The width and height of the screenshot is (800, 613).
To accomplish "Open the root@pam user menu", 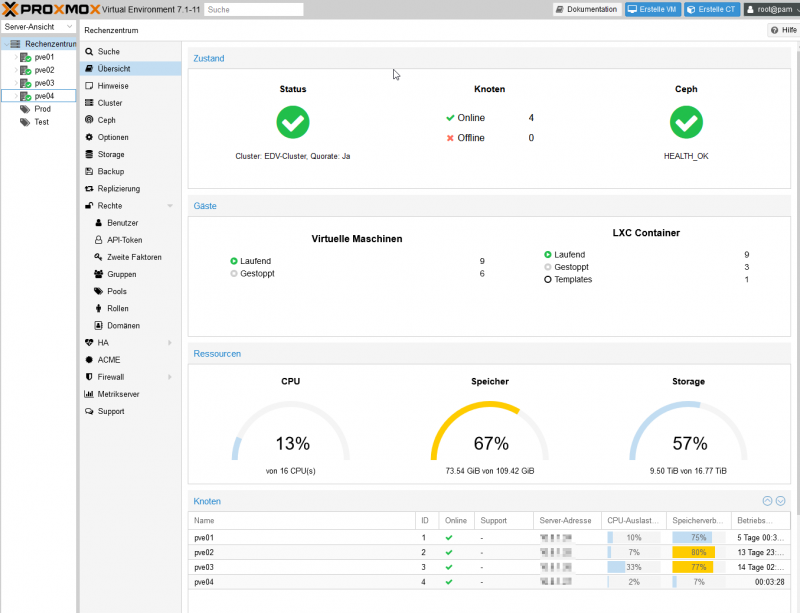I will (x=769, y=9).
